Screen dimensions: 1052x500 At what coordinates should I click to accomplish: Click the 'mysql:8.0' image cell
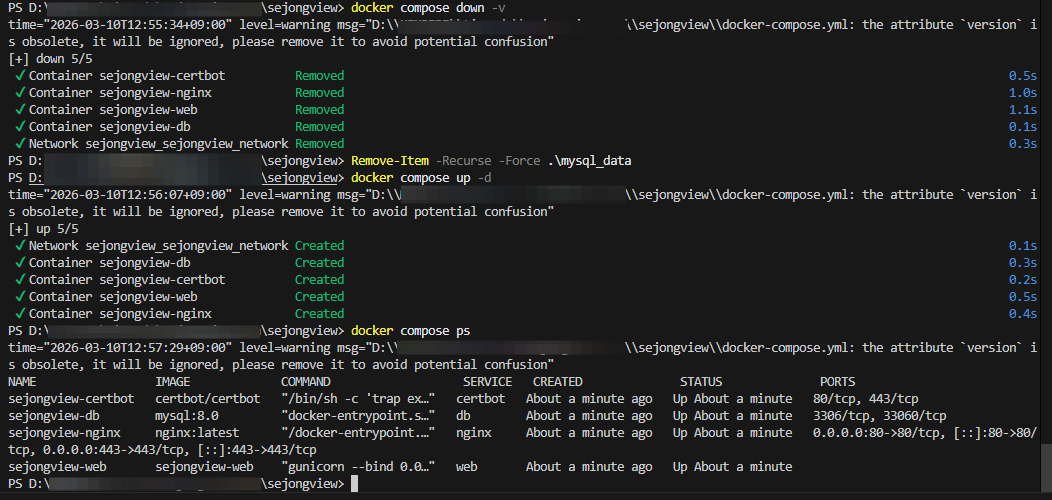pos(187,415)
